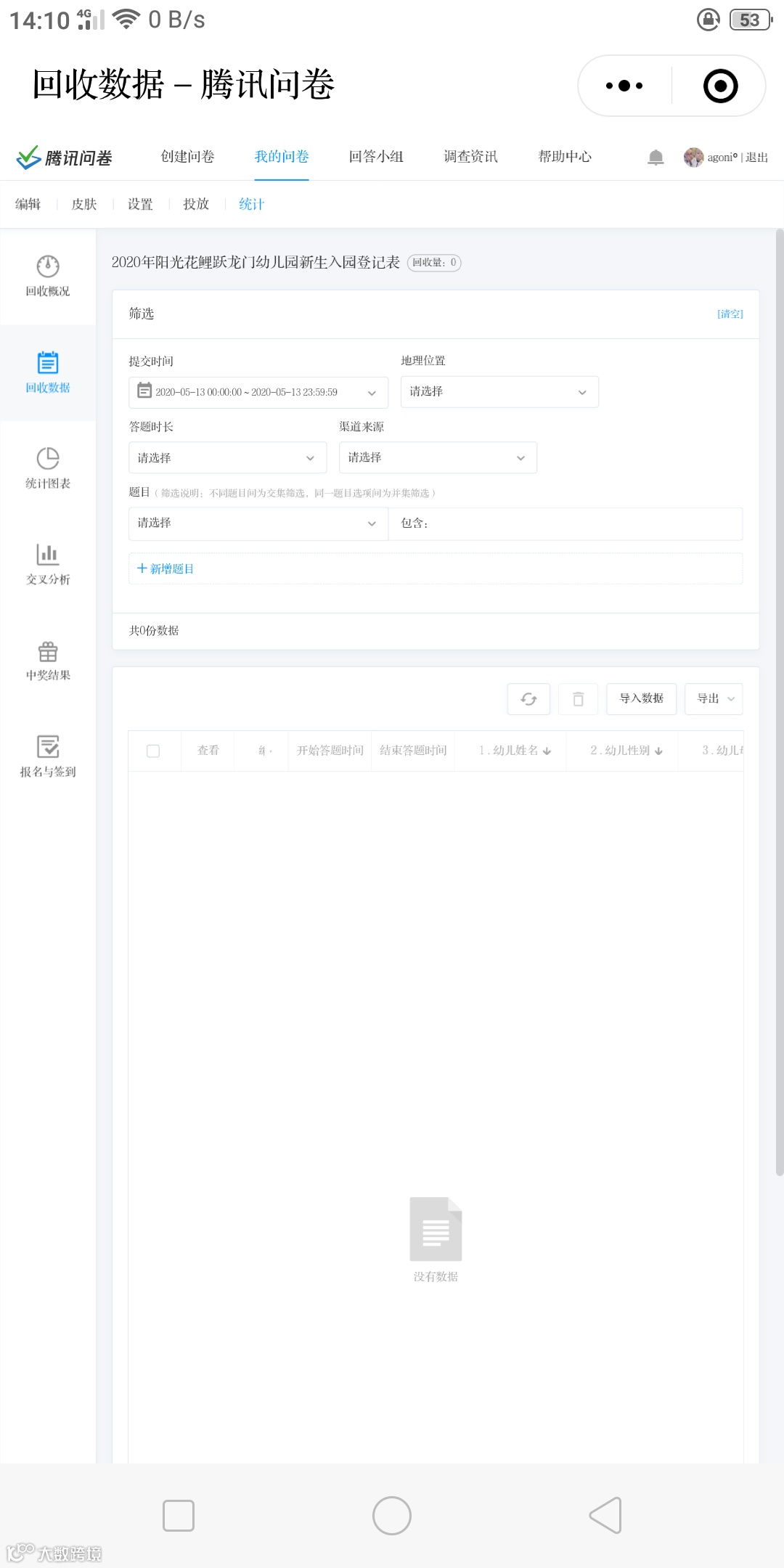Switch to the 皮肤 tab

[84, 204]
